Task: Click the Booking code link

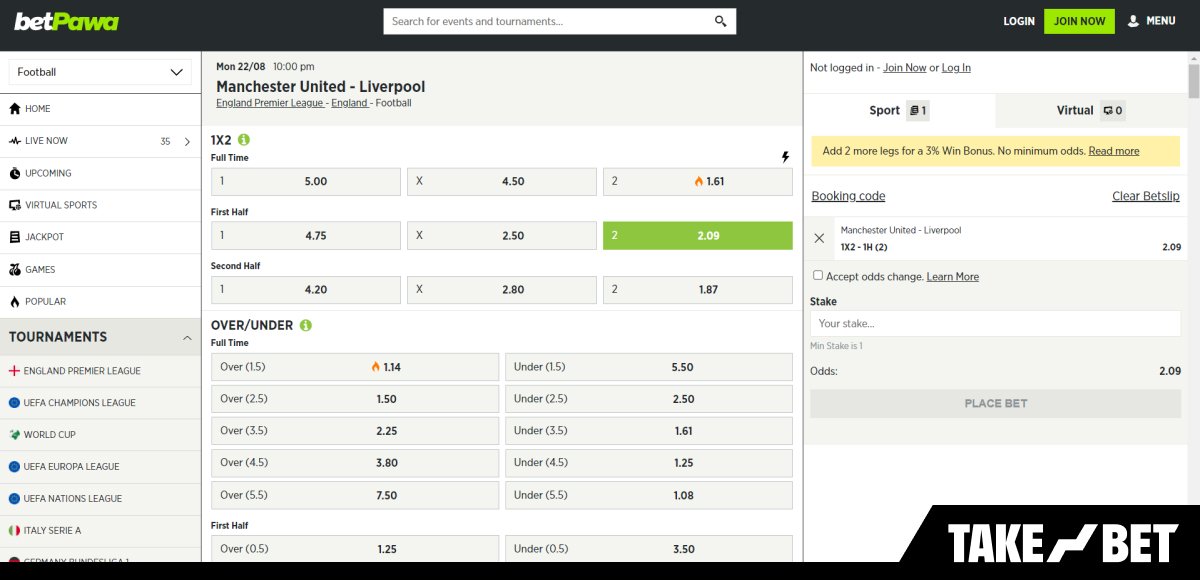Action: click(x=848, y=196)
